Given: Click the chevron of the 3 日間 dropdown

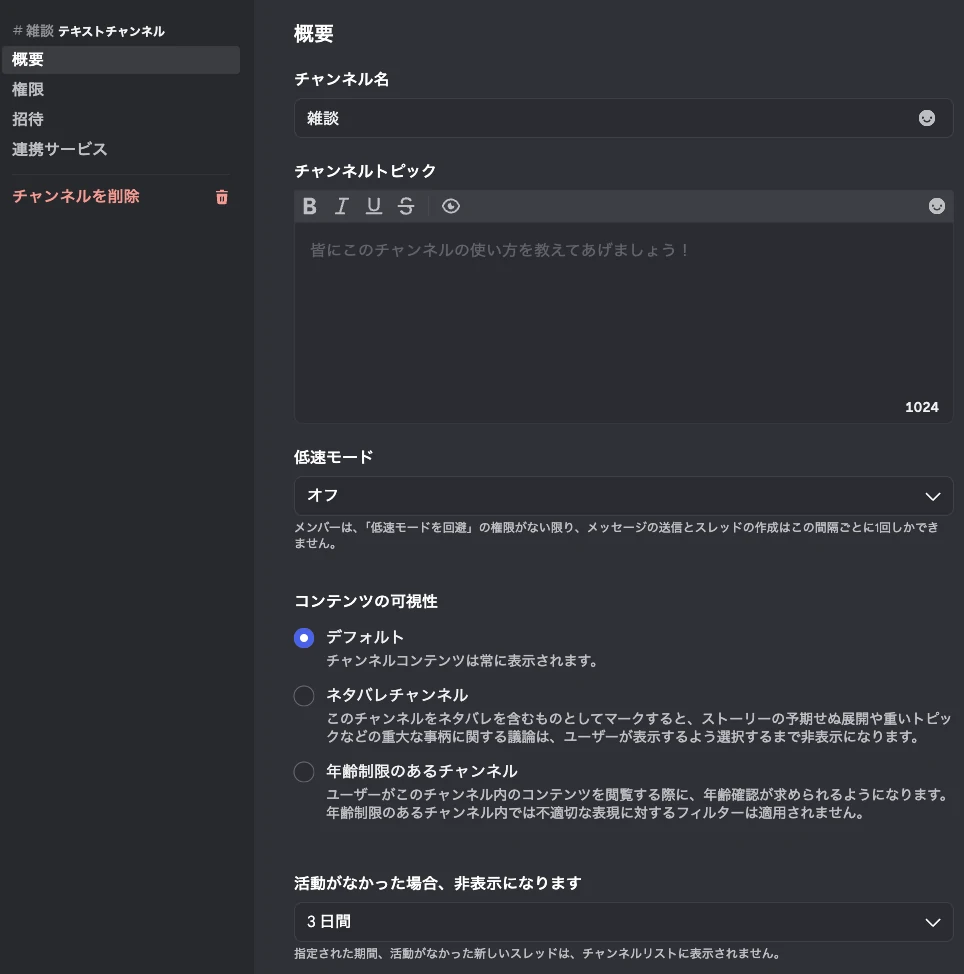Looking at the screenshot, I should pos(933,922).
